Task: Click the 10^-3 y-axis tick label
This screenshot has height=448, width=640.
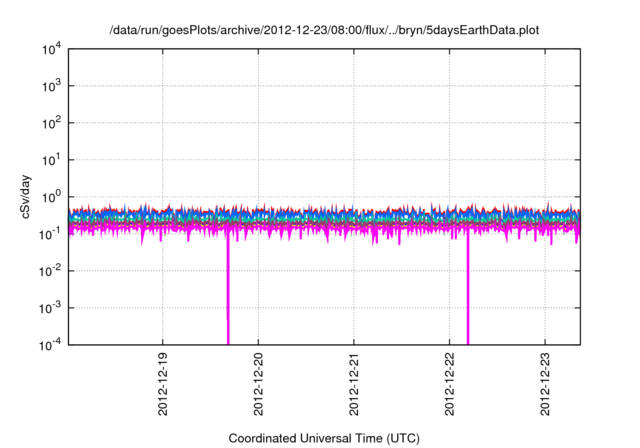Action: pyautogui.click(x=50, y=308)
